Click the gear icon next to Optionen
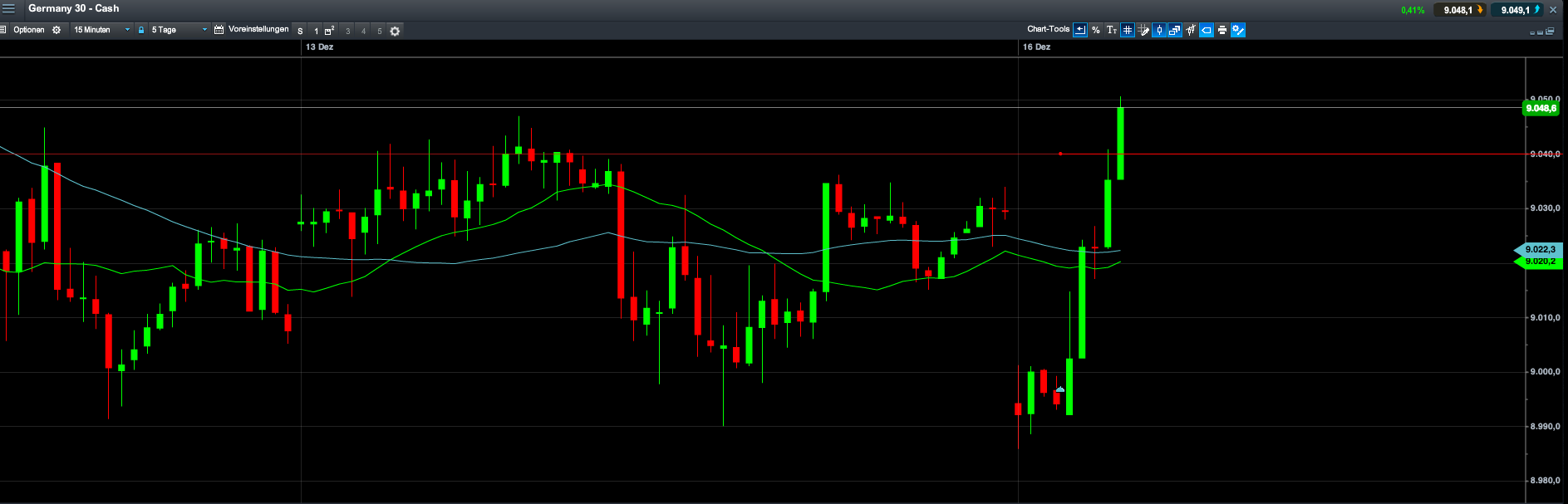The height and width of the screenshot is (504, 1568). click(x=57, y=30)
